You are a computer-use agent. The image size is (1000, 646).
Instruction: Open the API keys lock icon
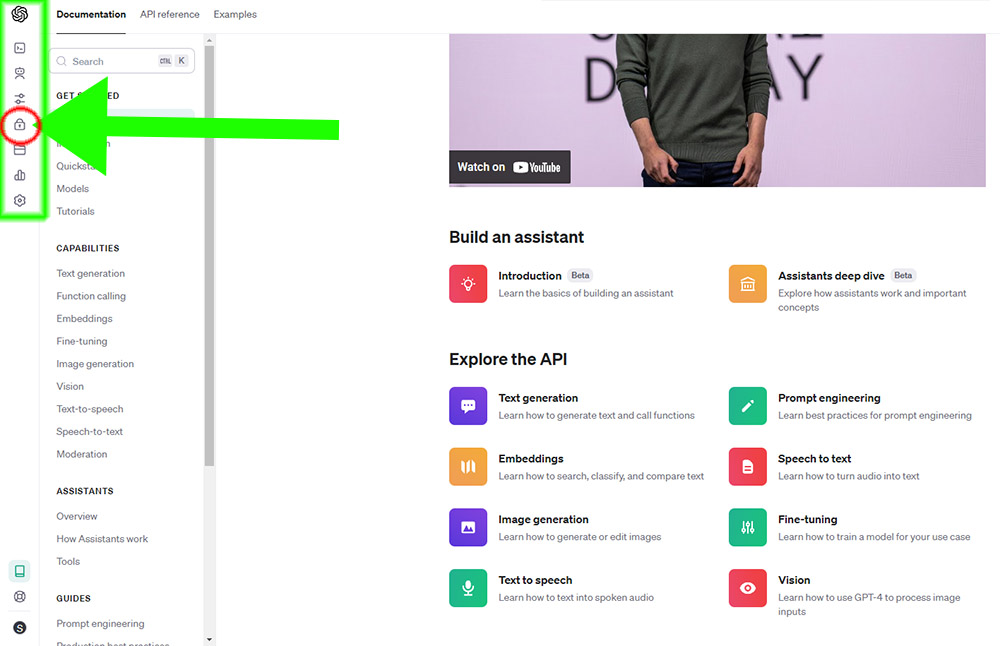point(20,124)
